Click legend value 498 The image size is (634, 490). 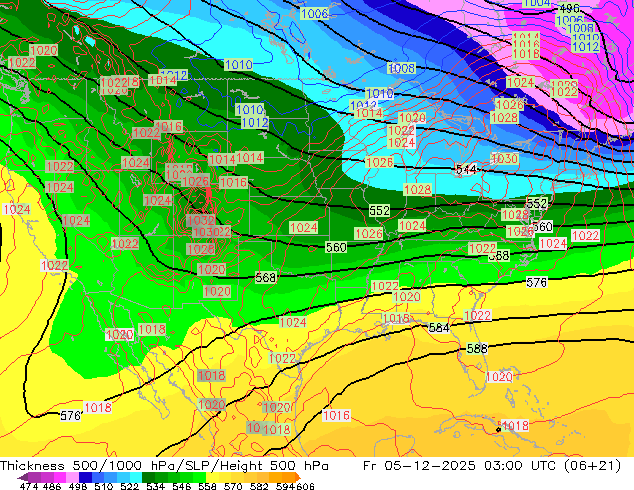78,486
